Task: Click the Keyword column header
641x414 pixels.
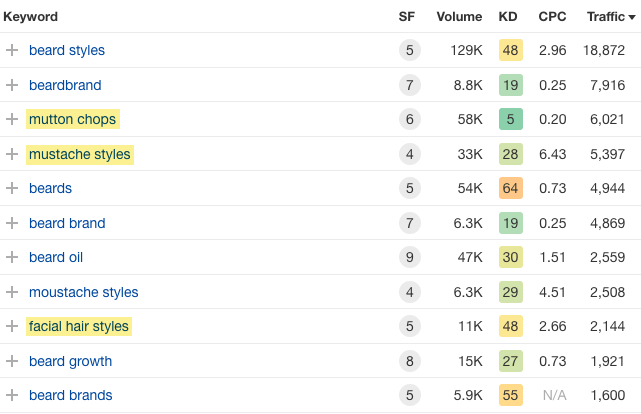Action: coord(31,17)
